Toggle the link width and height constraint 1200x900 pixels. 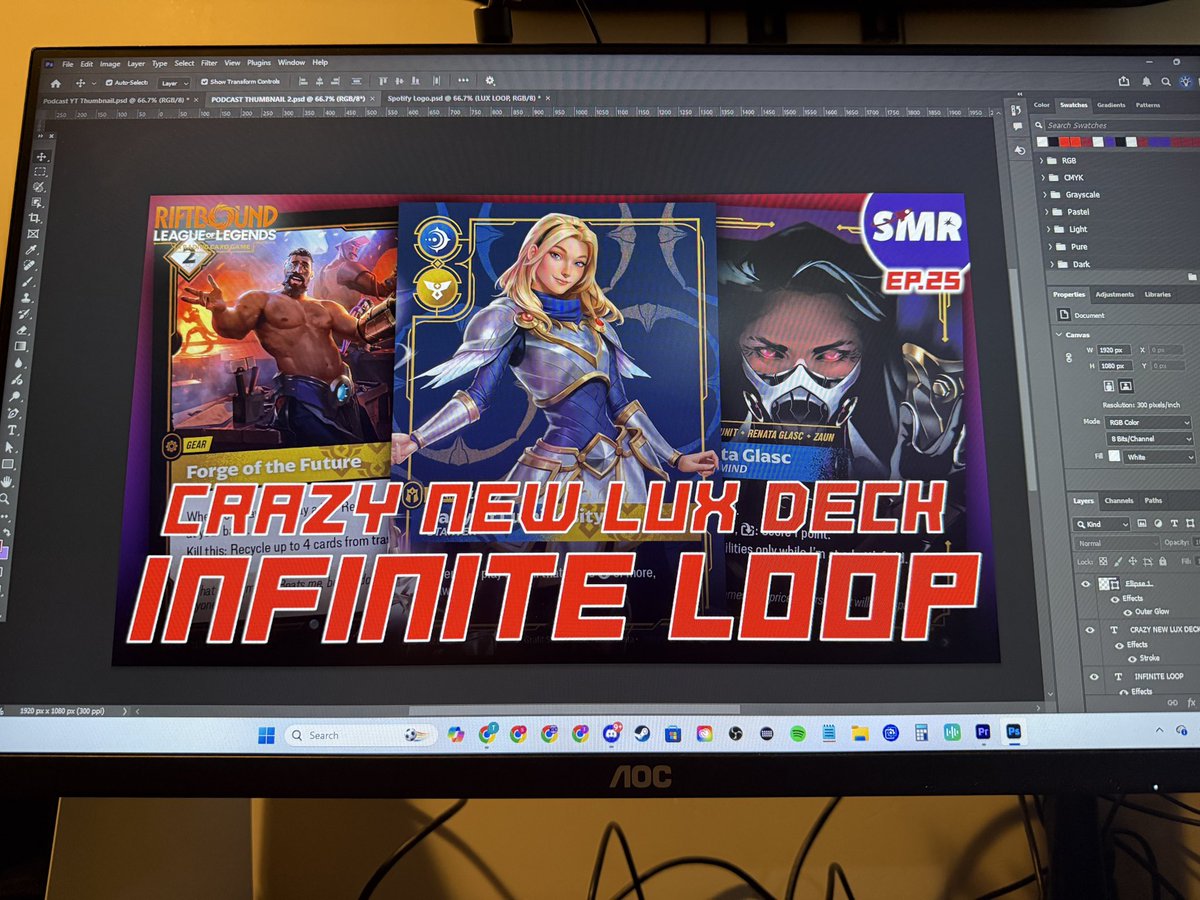(1069, 357)
